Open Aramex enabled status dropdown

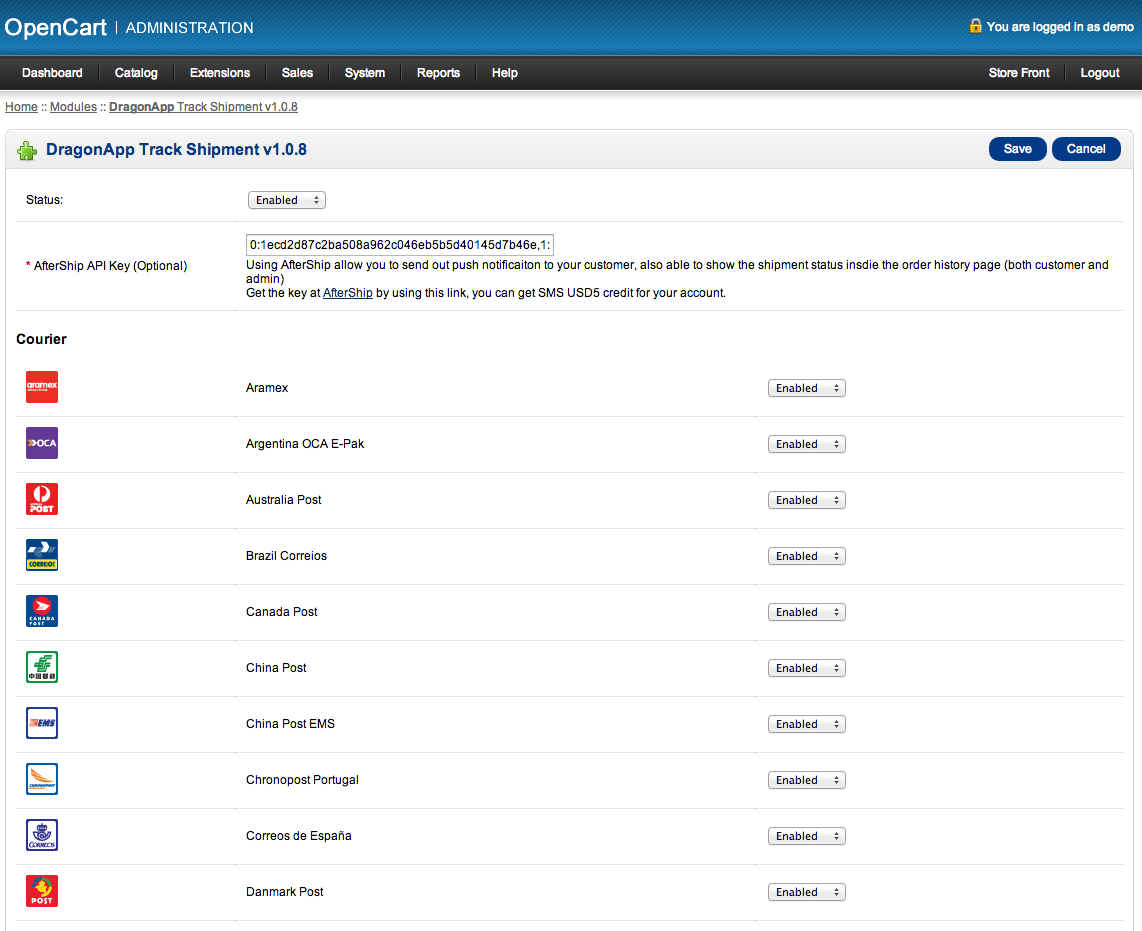coord(806,388)
